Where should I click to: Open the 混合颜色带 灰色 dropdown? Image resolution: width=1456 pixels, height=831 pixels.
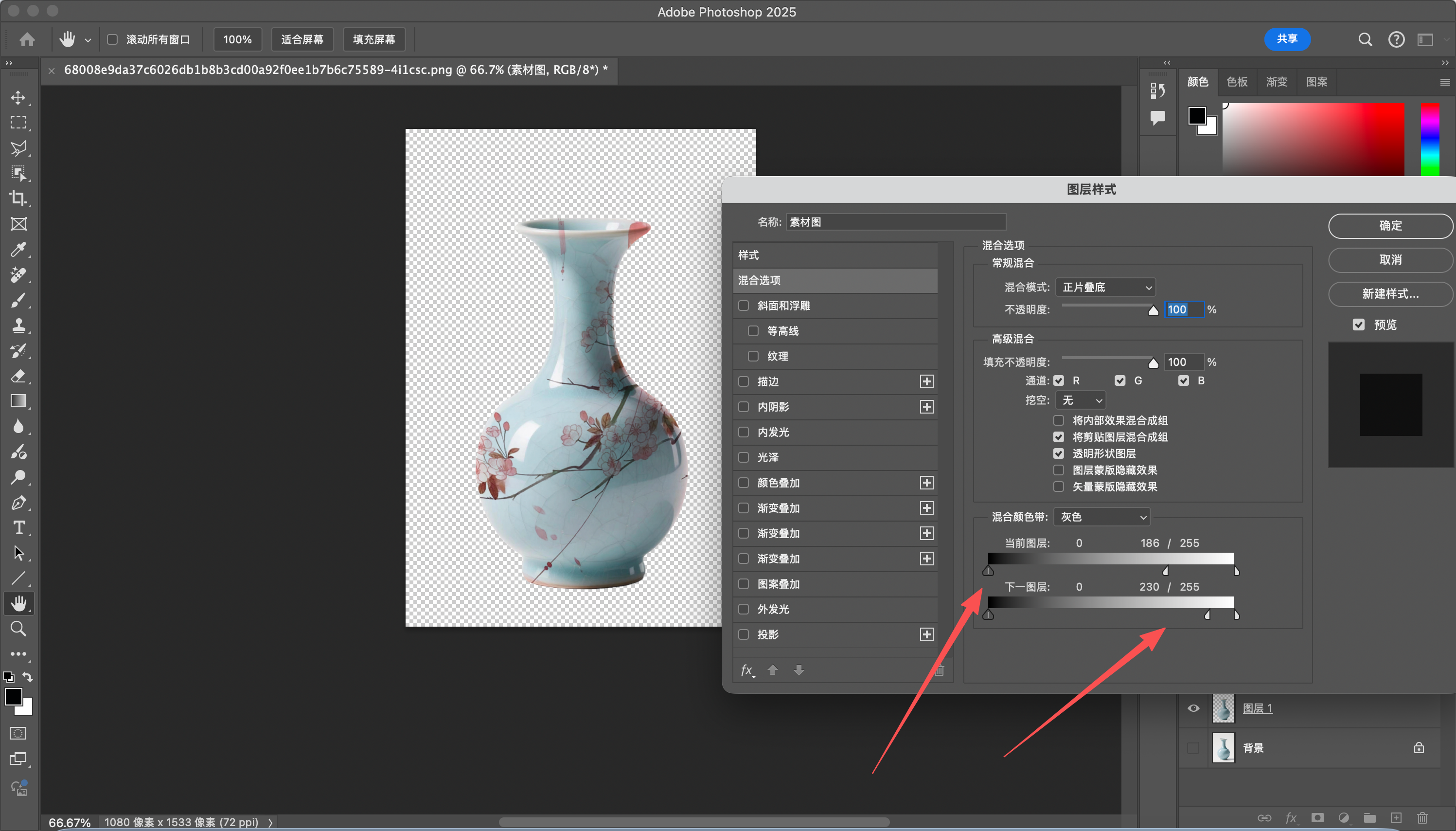(x=1101, y=517)
